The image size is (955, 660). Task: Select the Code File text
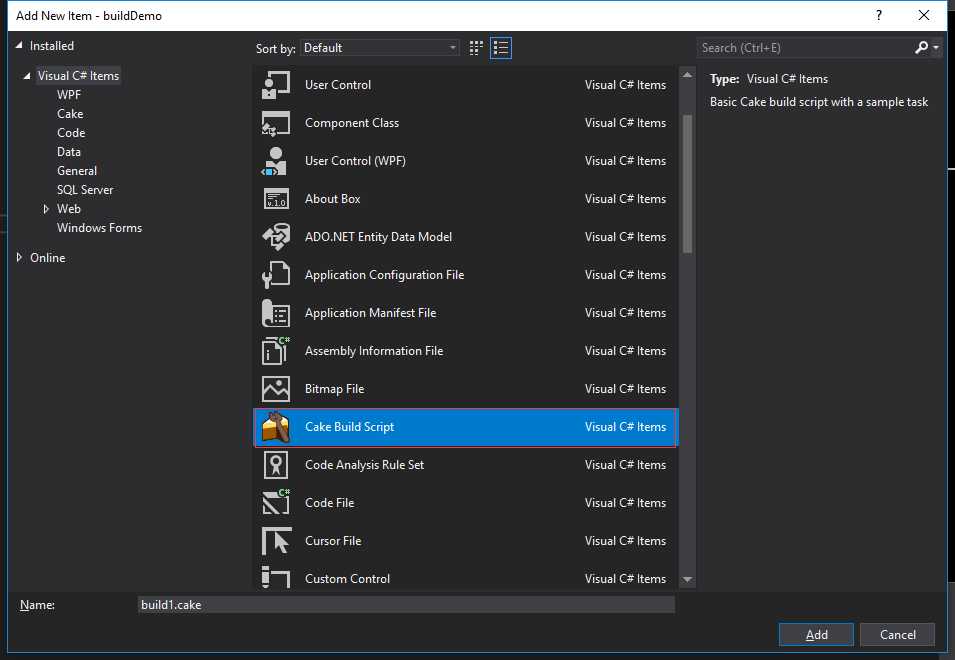point(329,502)
